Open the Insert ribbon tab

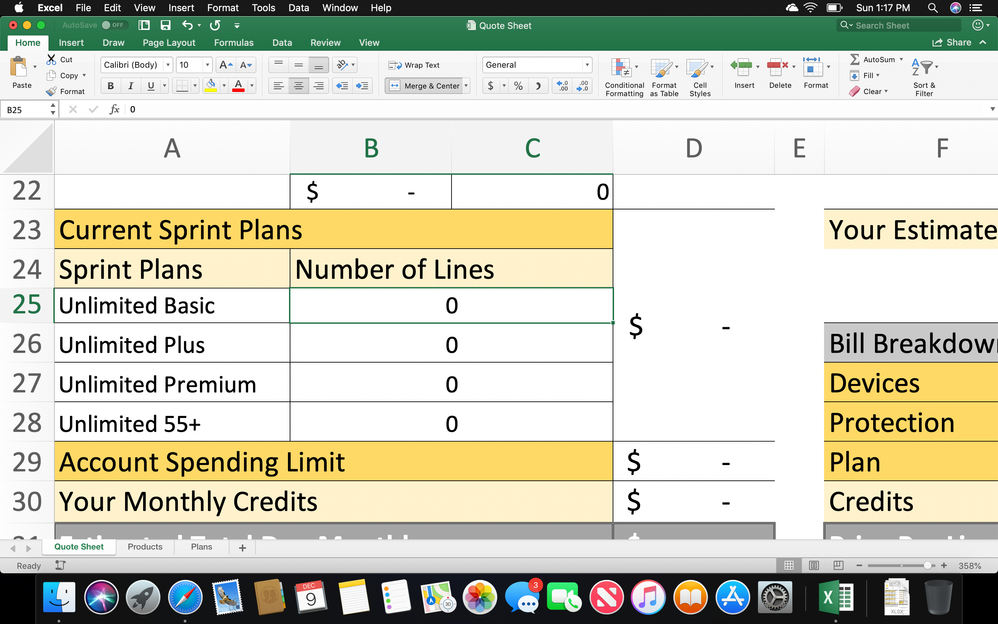(71, 43)
